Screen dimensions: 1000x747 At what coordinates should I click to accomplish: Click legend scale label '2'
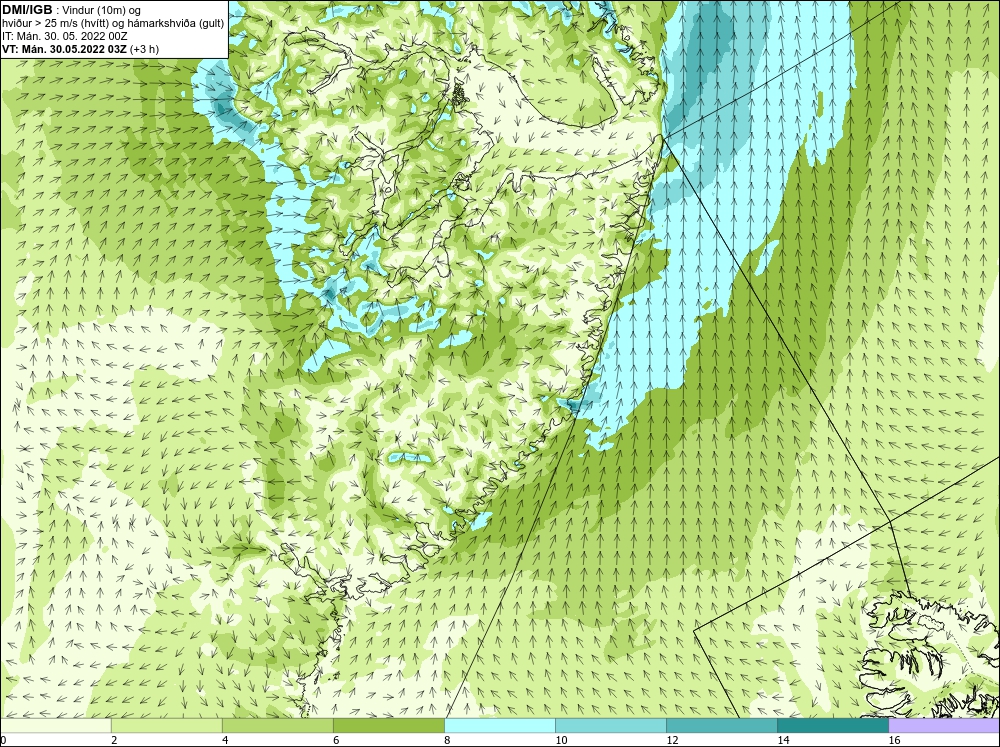pyautogui.click(x=114, y=740)
